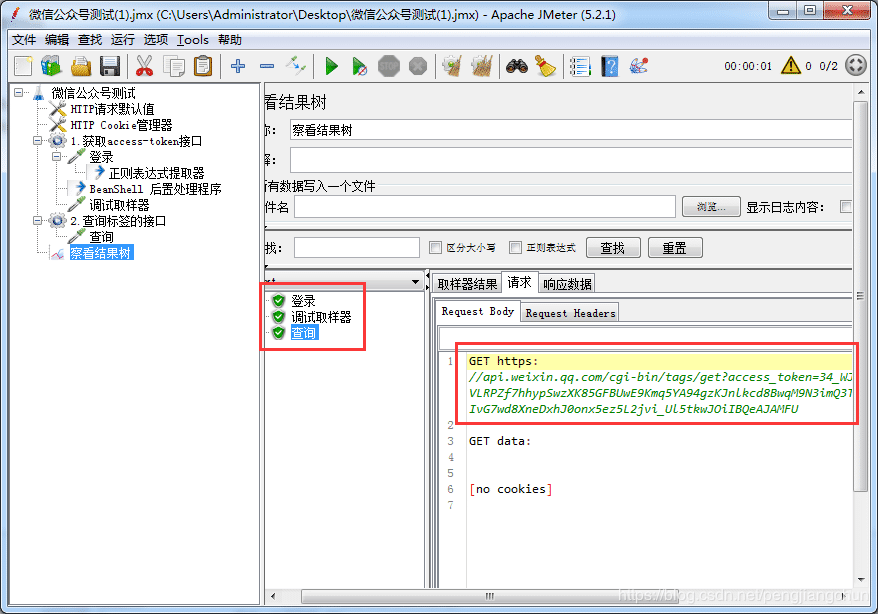Click the 重置 reset button
The height and width of the screenshot is (614, 878).
[x=675, y=248]
